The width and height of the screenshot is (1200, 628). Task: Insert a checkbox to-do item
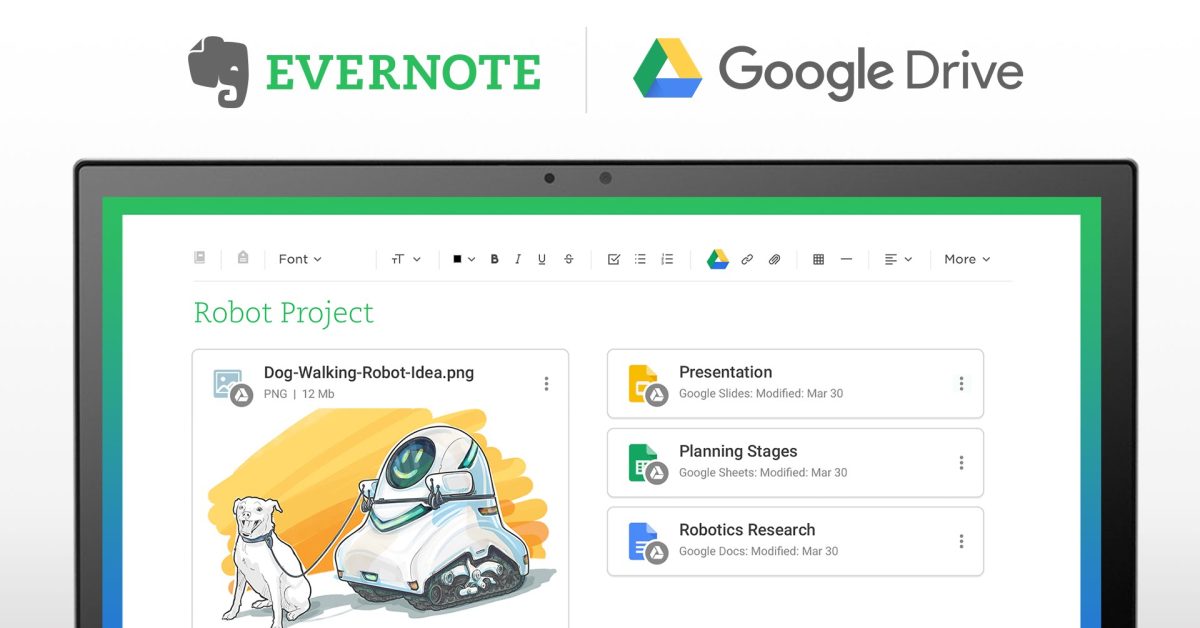coord(613,259)
